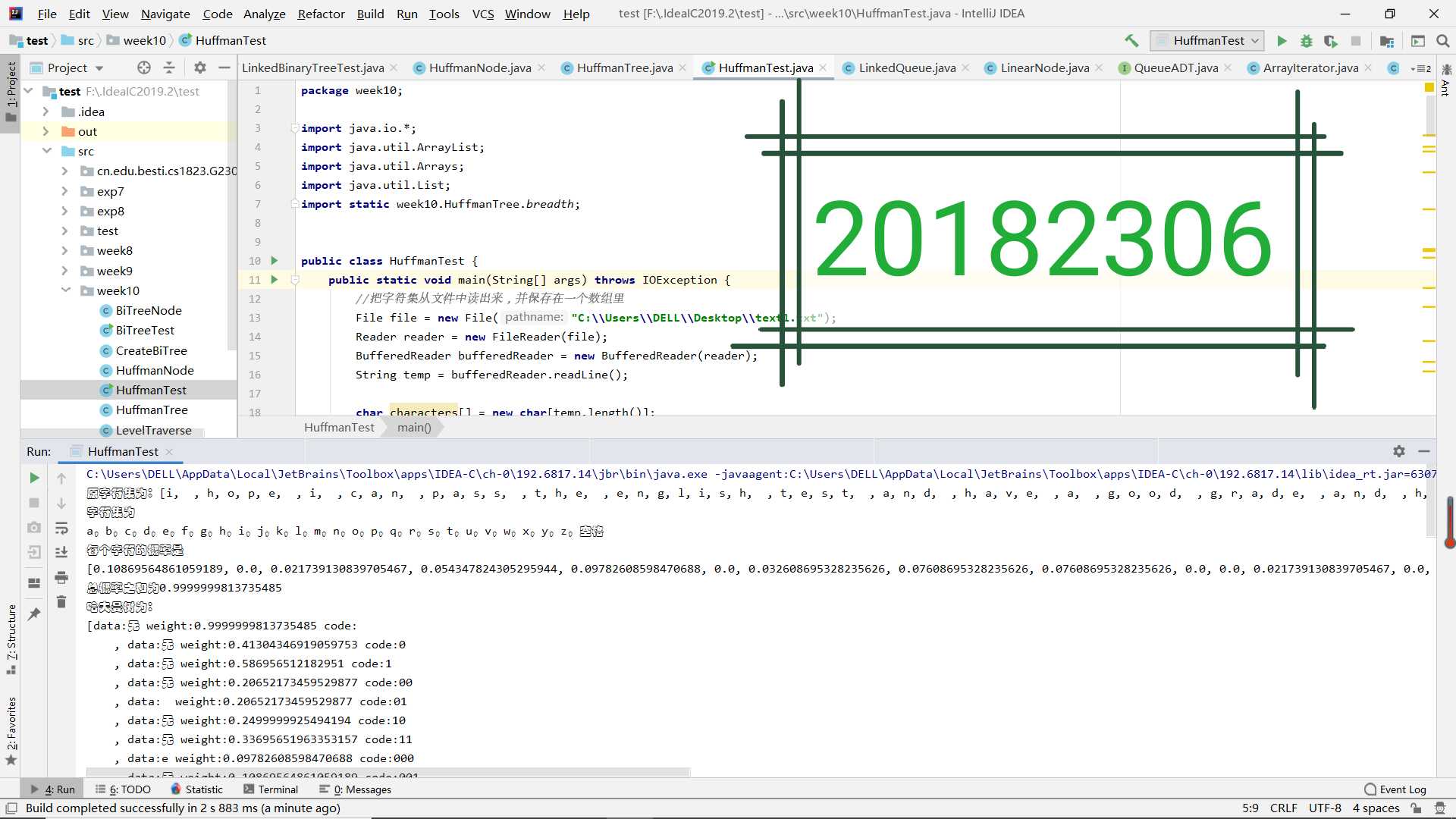The height and width of the screenshot is (819, 1456).
Task: Expand the exp7 package
Action: [x=65, y=191]
